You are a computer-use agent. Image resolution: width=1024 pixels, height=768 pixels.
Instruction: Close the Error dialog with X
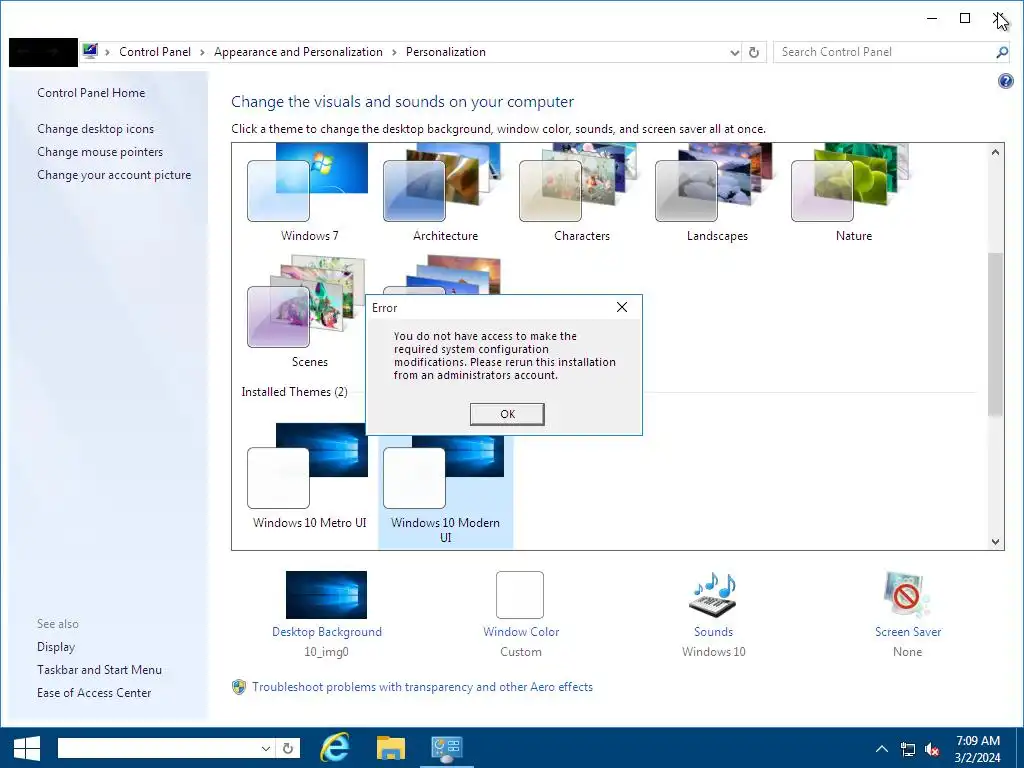[622, 307]
